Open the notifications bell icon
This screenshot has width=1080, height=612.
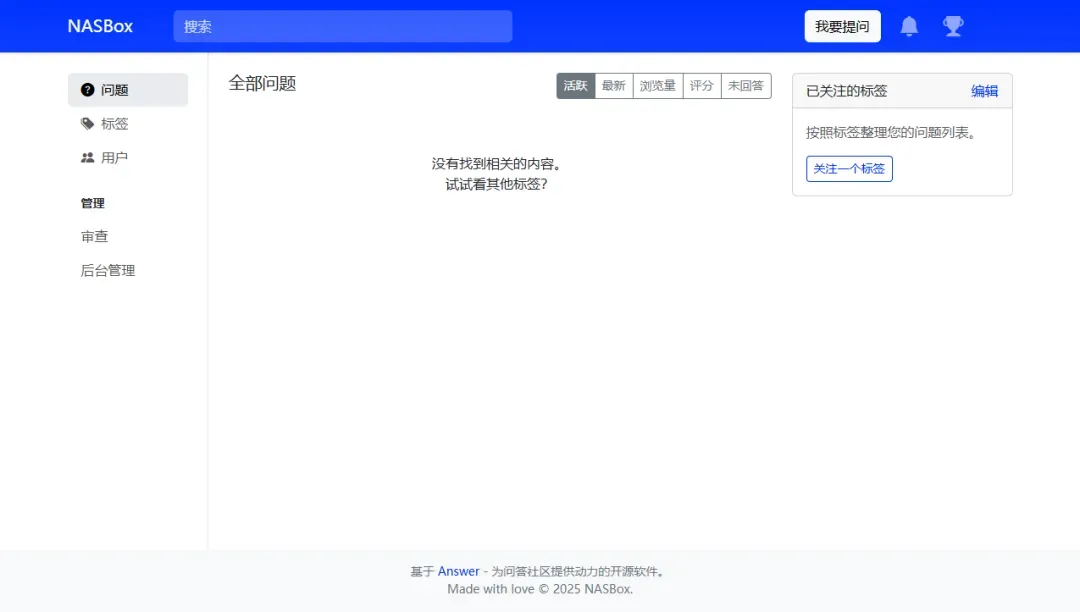(x=909, y=27)
